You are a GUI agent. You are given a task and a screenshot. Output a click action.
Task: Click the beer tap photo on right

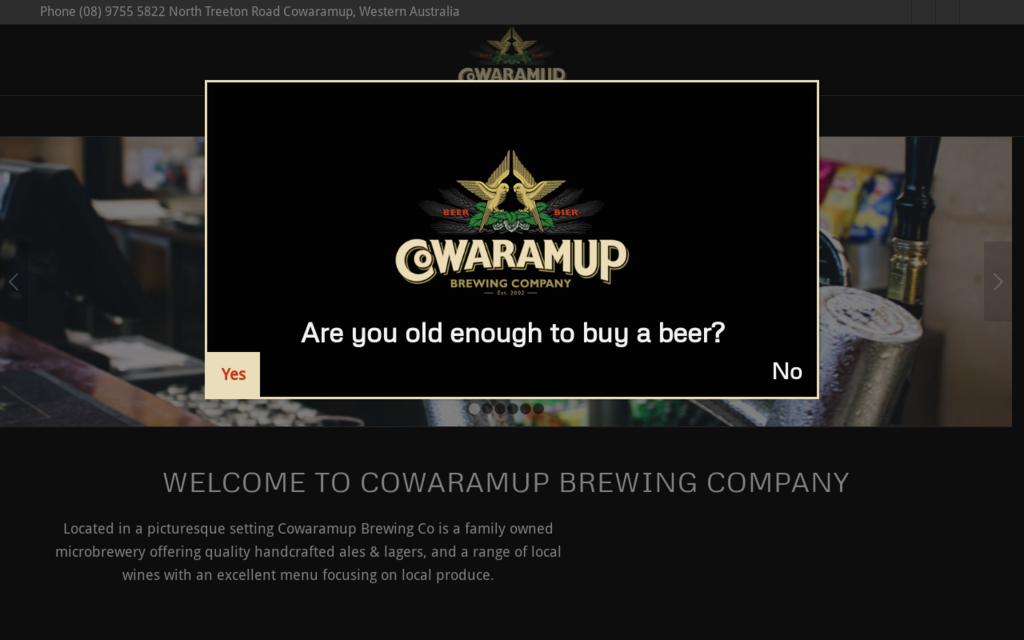pyautogui.click(x=914, y=281)
